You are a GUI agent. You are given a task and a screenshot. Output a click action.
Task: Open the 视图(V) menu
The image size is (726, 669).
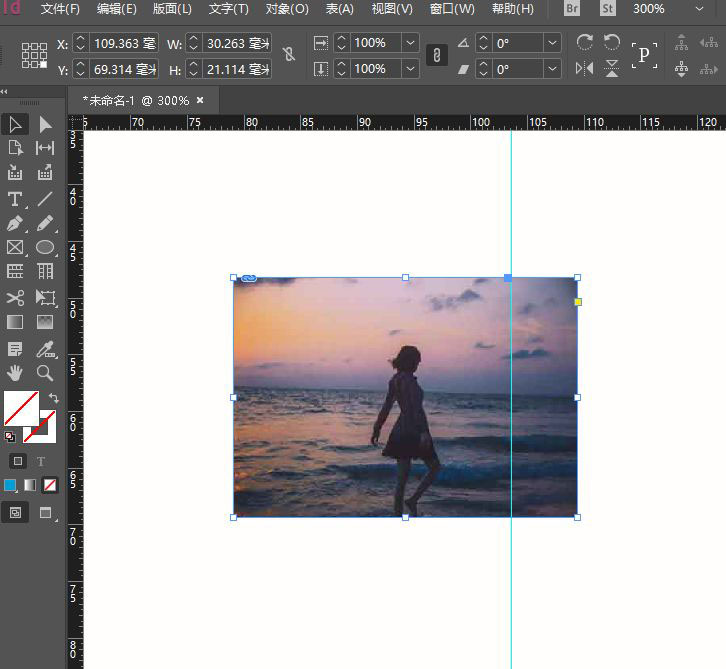[x=391, y=9]
